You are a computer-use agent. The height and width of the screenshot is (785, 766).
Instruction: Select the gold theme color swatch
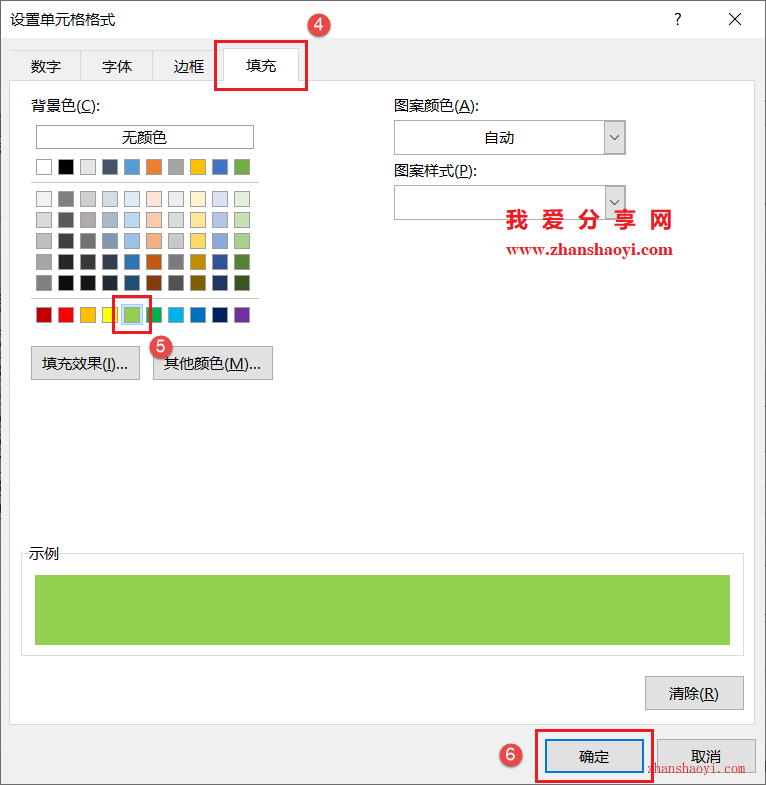[x=198, y=167]
